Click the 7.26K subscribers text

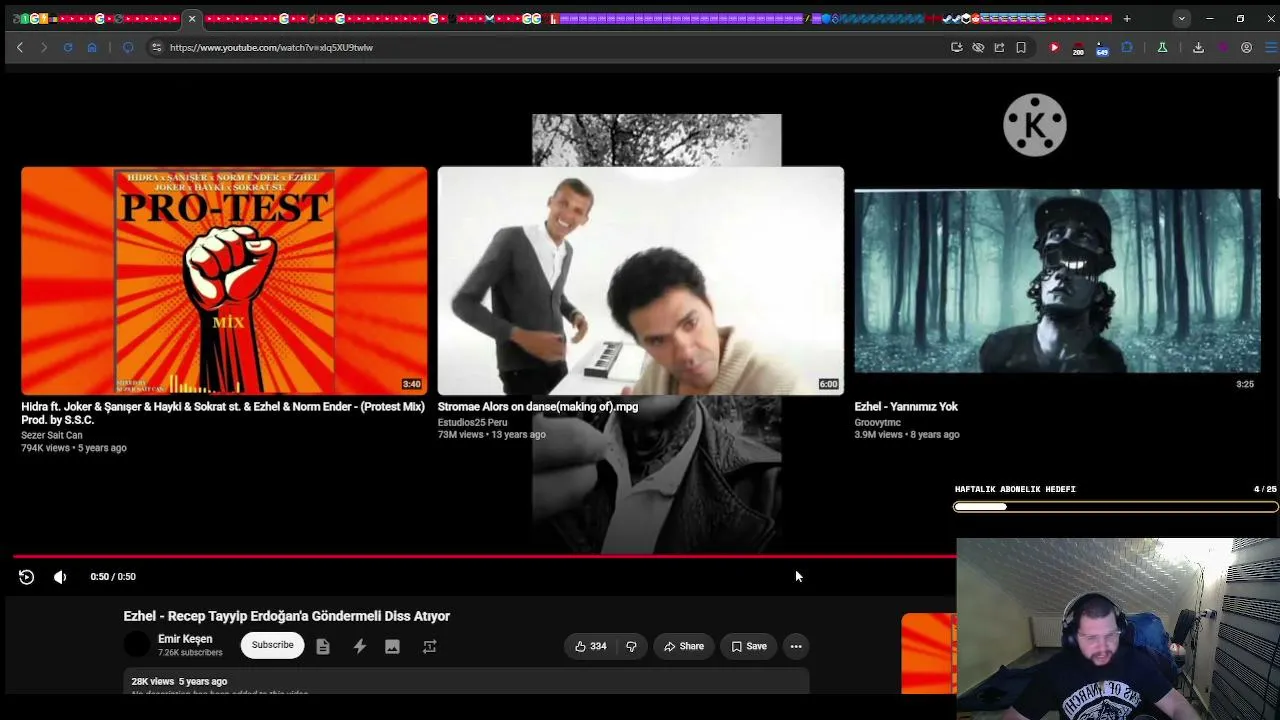coord(190,653)
